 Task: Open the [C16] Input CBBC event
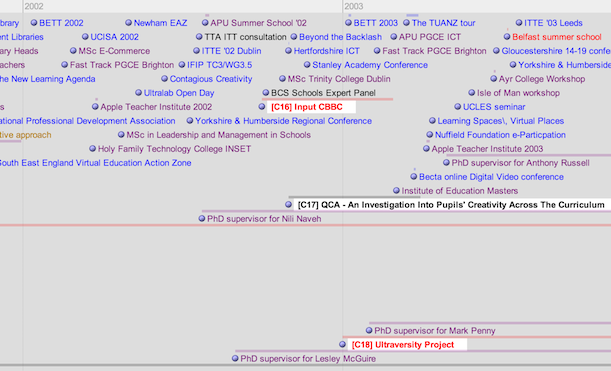pyautogui.click(x=311, y=107)
